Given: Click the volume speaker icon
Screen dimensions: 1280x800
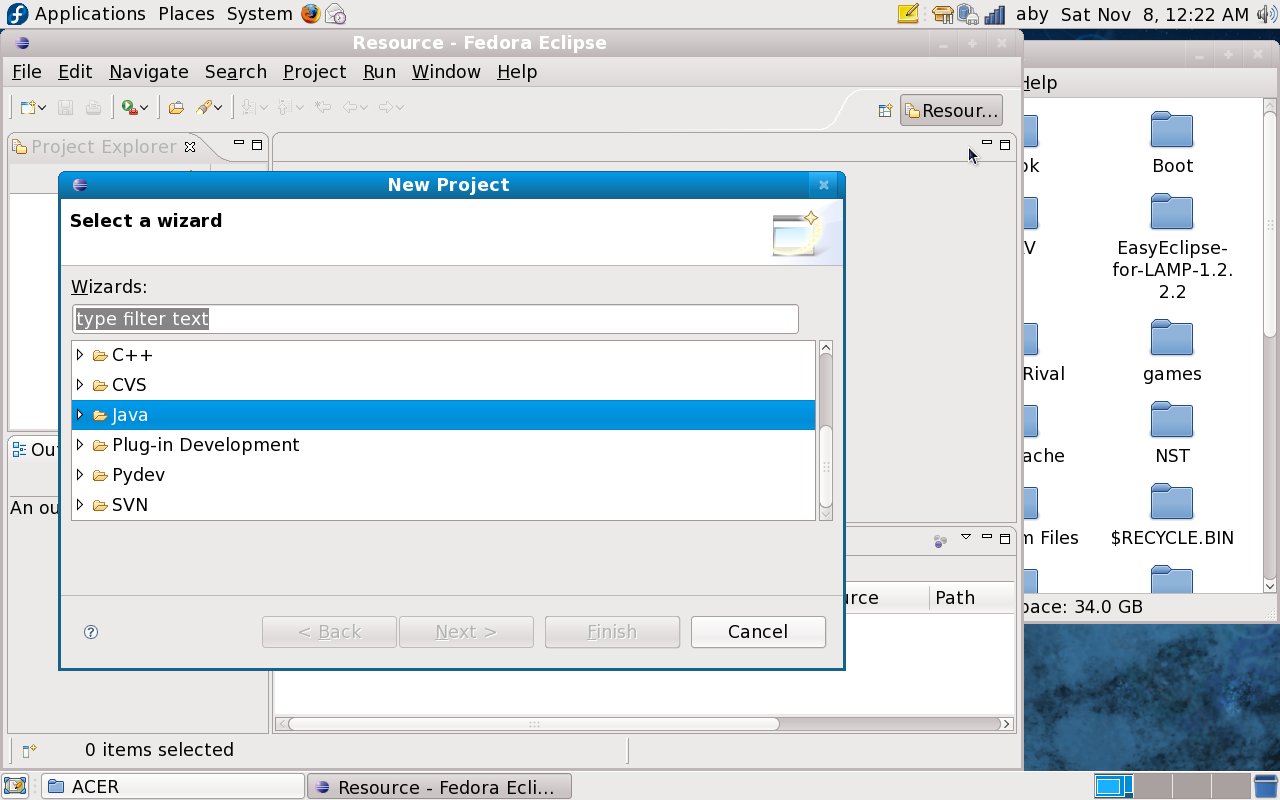Looking at the screenshot, I should click(x=1265, y=14).
